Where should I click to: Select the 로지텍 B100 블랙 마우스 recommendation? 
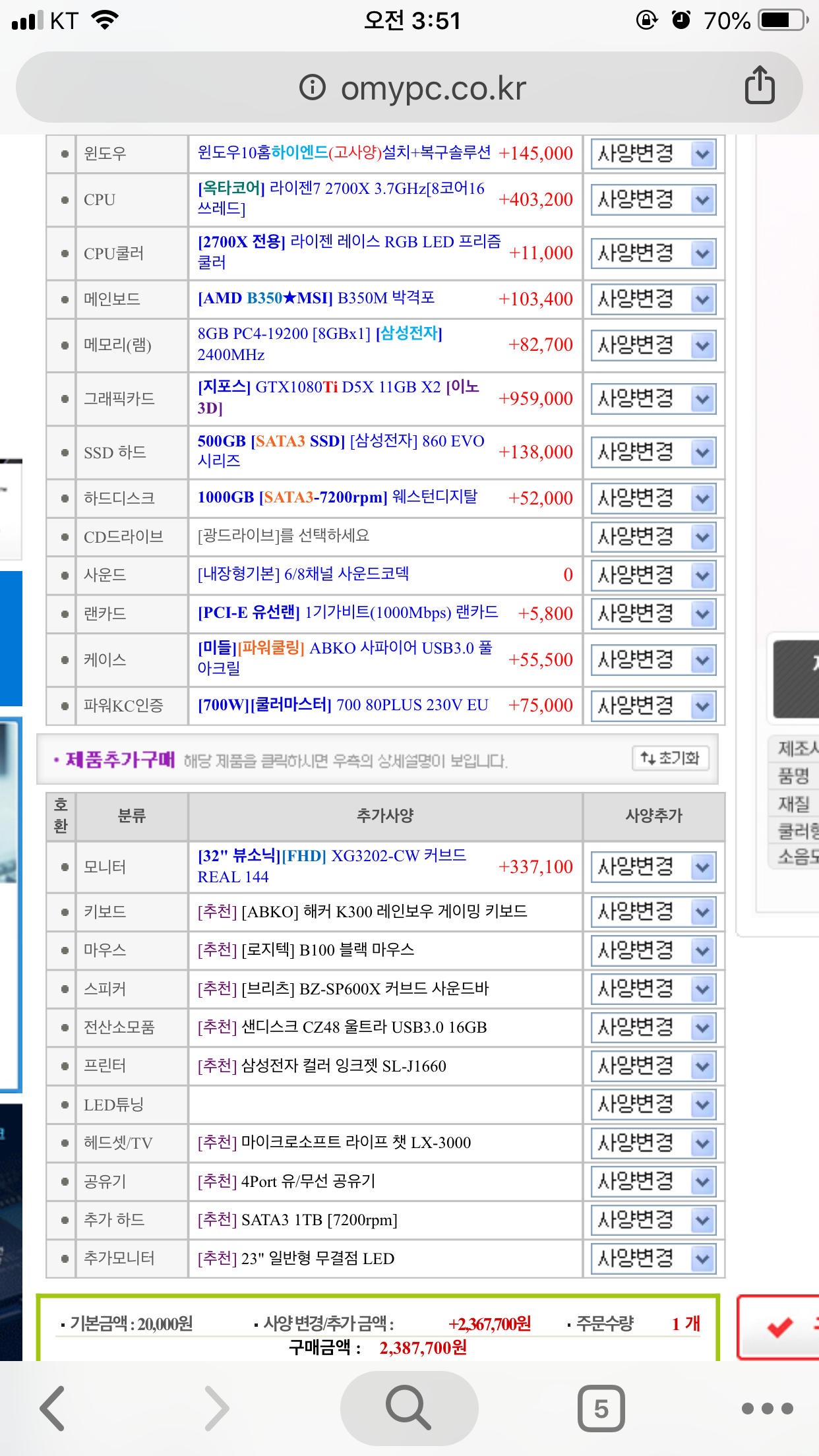pyautogui.click(x=306, y=950)
